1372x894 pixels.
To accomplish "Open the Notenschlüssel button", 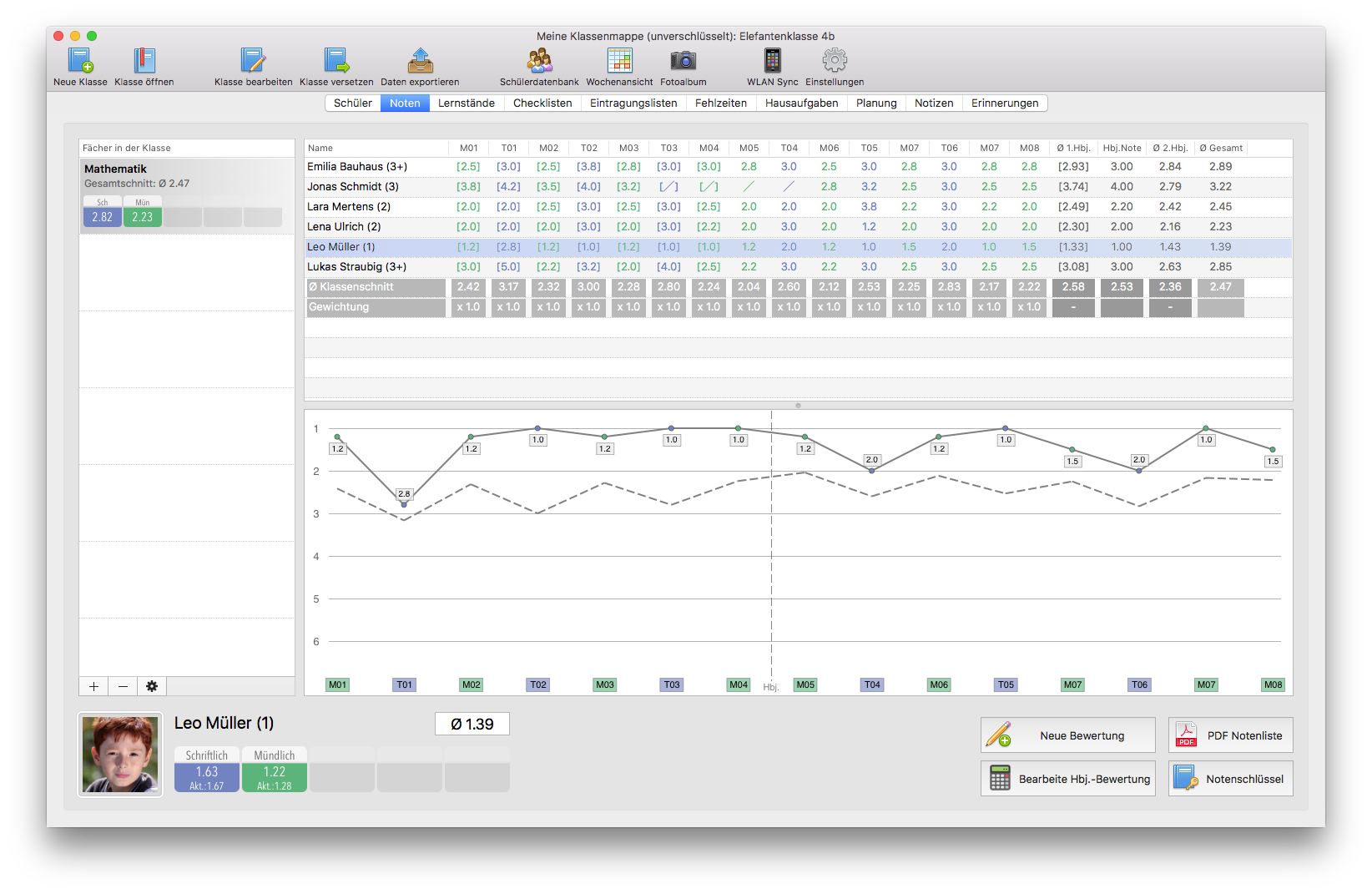I will pos(1230,779).
